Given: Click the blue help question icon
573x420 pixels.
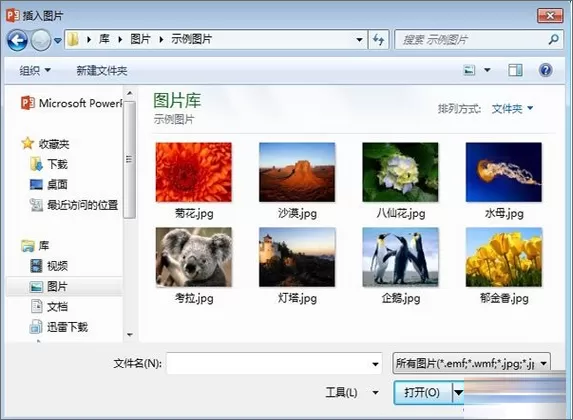Looking at the screenshot, I should click(546, 70).
